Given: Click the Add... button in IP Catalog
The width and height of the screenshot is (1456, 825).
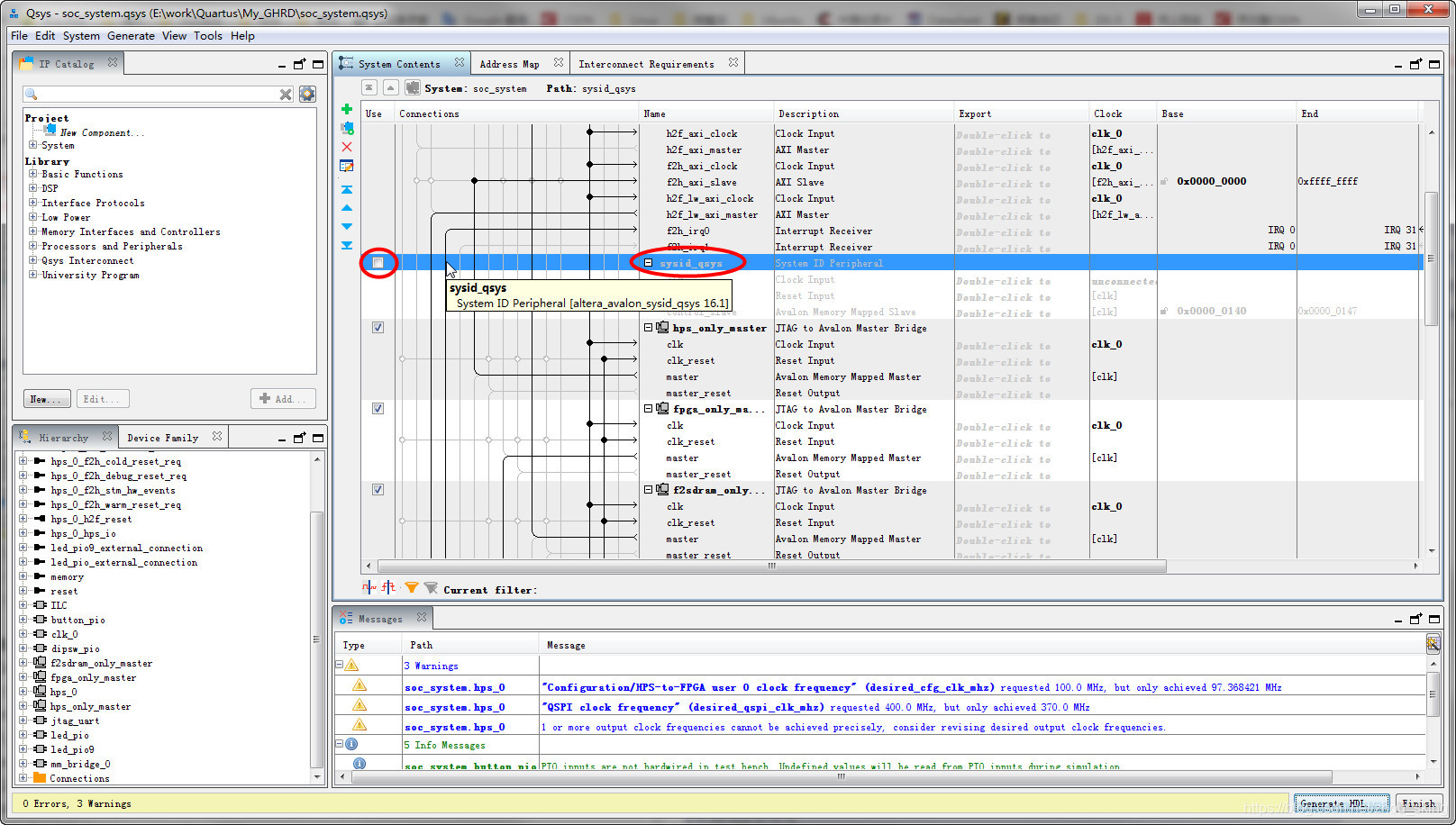Looking at the screenshot, I should click(x=283, y=399).
